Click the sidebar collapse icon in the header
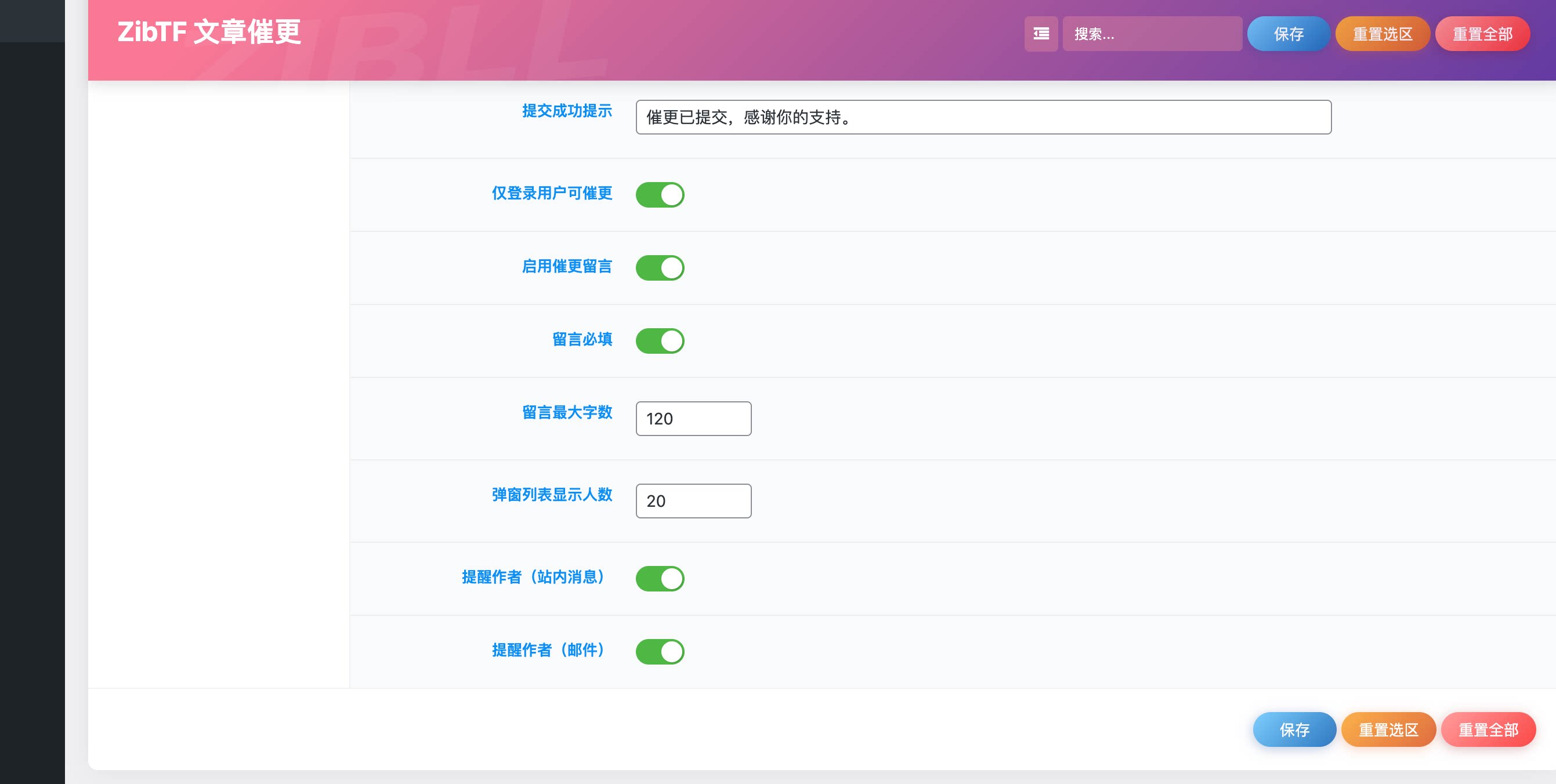 click(x=1041, y=34)
